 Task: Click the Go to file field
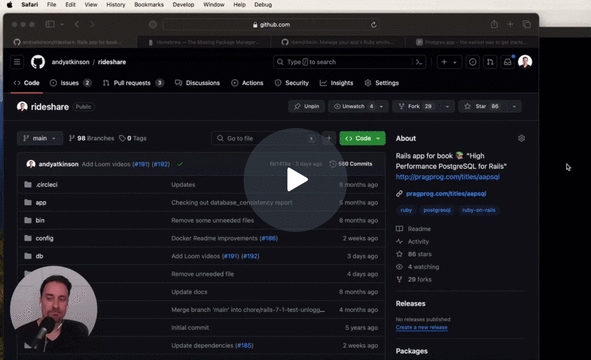pos(265,138)
